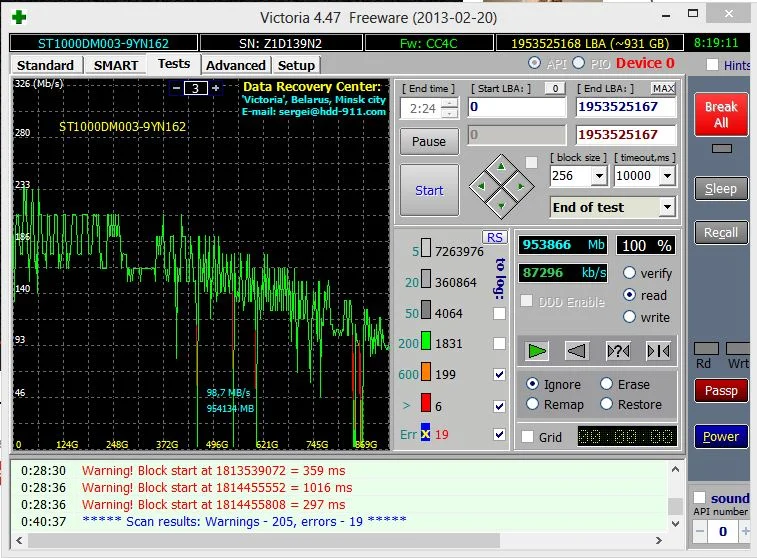This screenshot has height=558, width=757.
Task: Click the Start LBA input field
Action: 516,107
